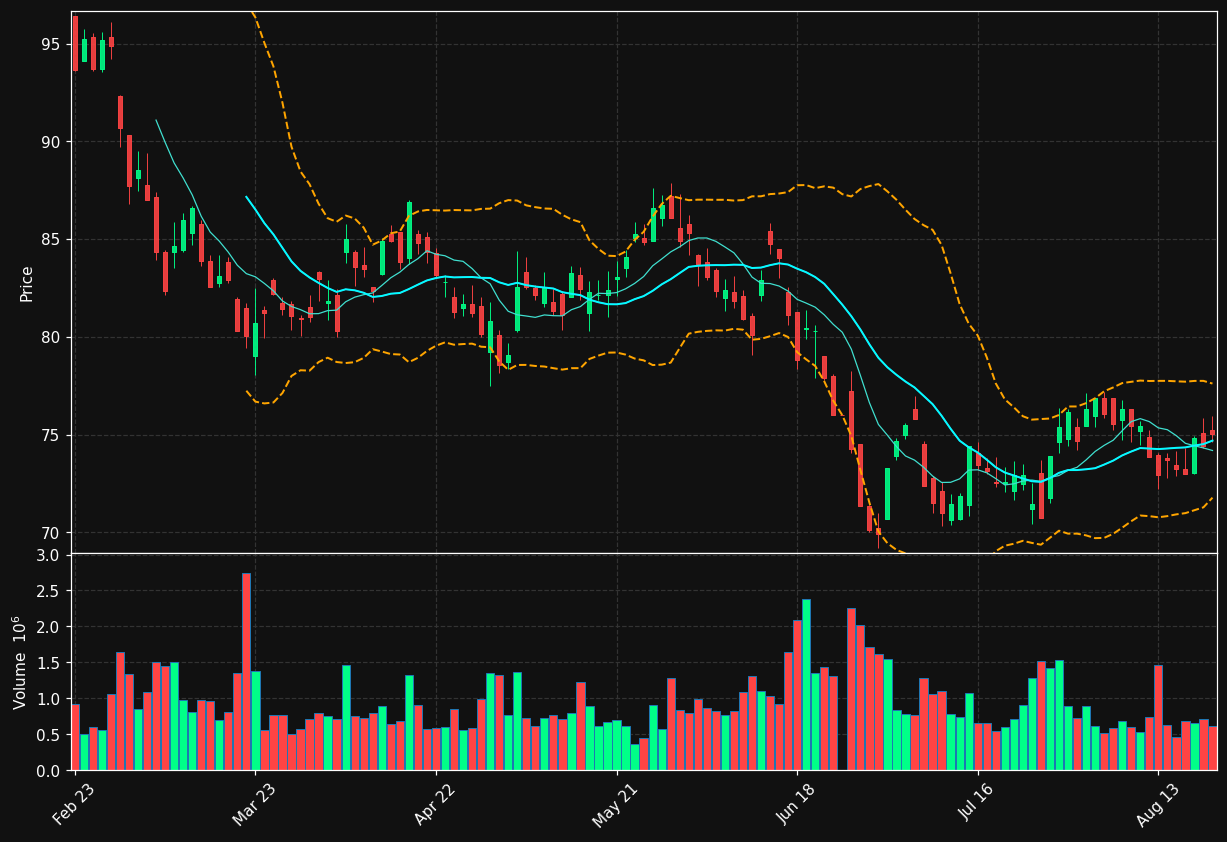Select the 90 price tick label
Viewport: 1227px width, 842px height.
[x=51, y=142]
